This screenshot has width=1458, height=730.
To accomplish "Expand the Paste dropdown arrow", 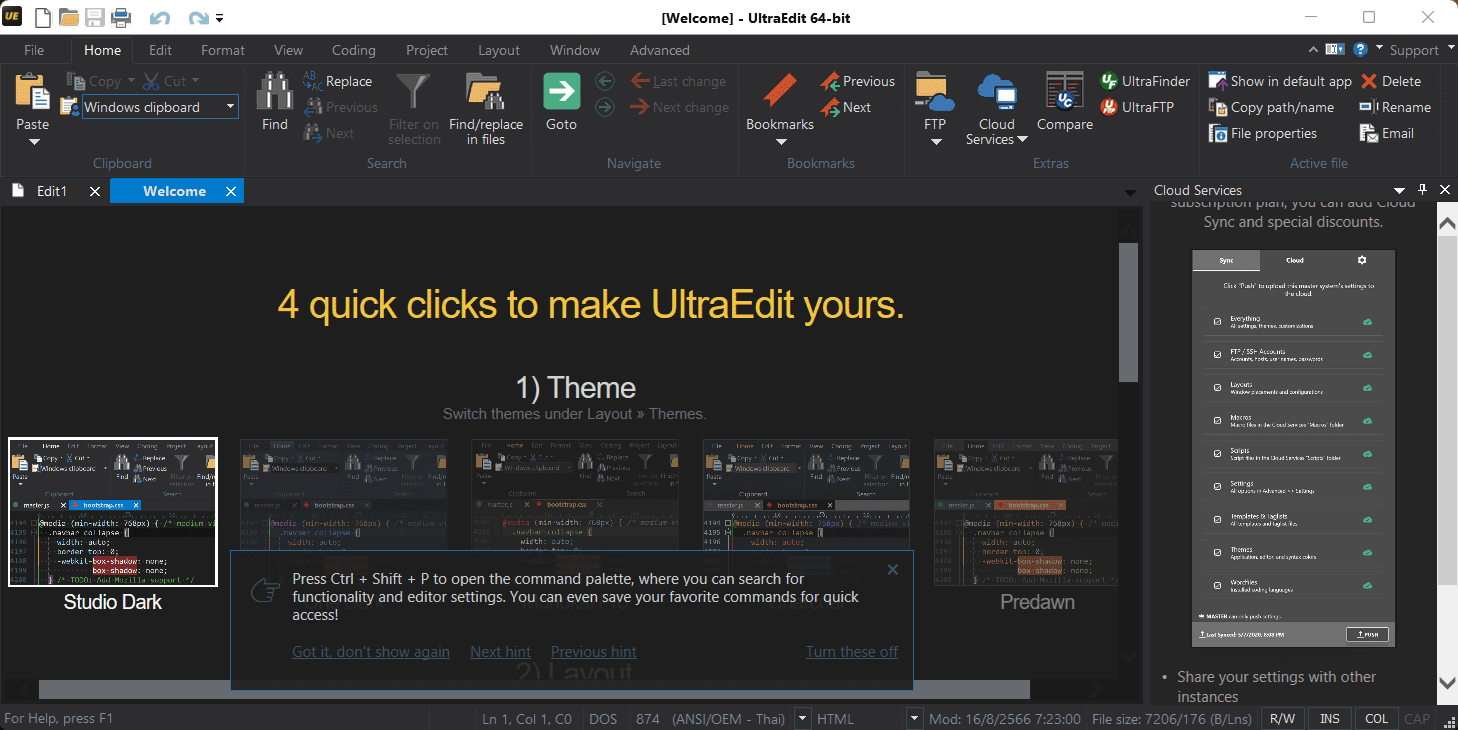I will [33, 141].
